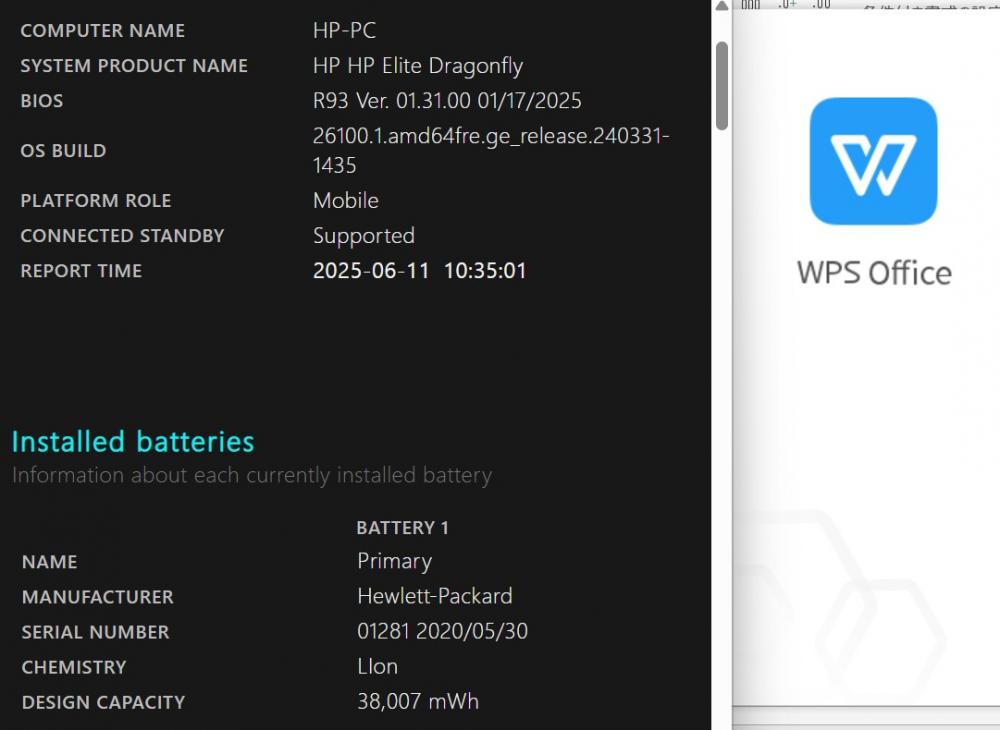Select the "COMPUTER NAME" label
This screenshot has width=1000, height=730.
103,31
